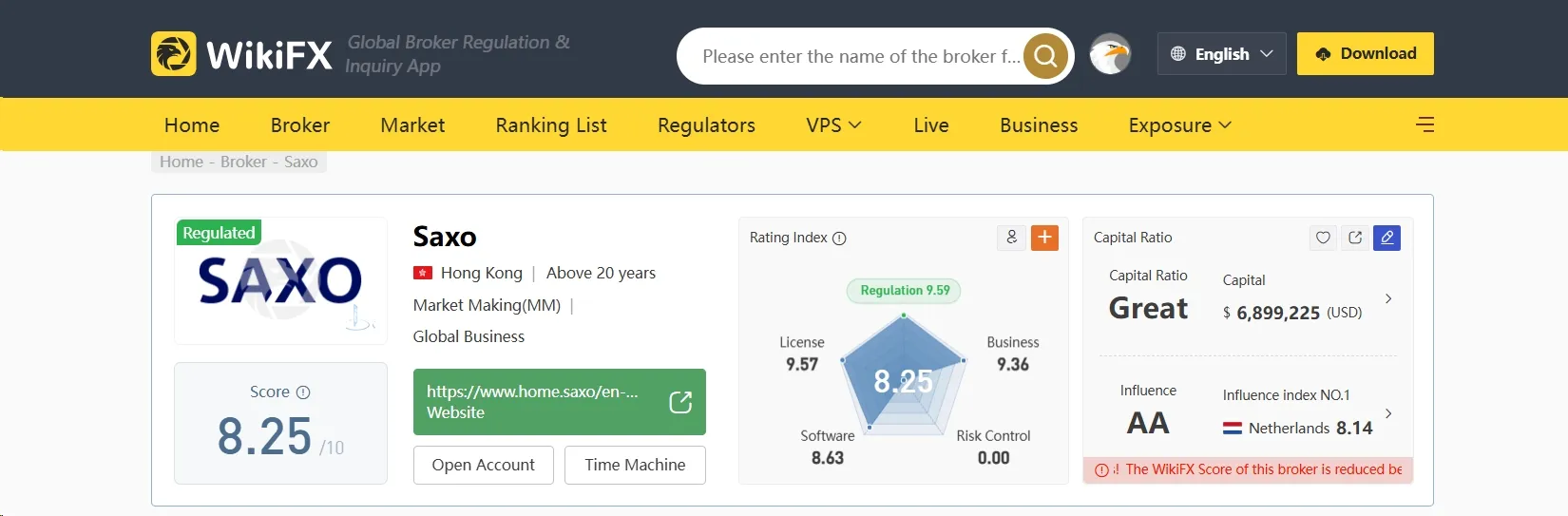Click the globe language icon
Viewport: 1568px width, 516px height.
[1178, 54]
